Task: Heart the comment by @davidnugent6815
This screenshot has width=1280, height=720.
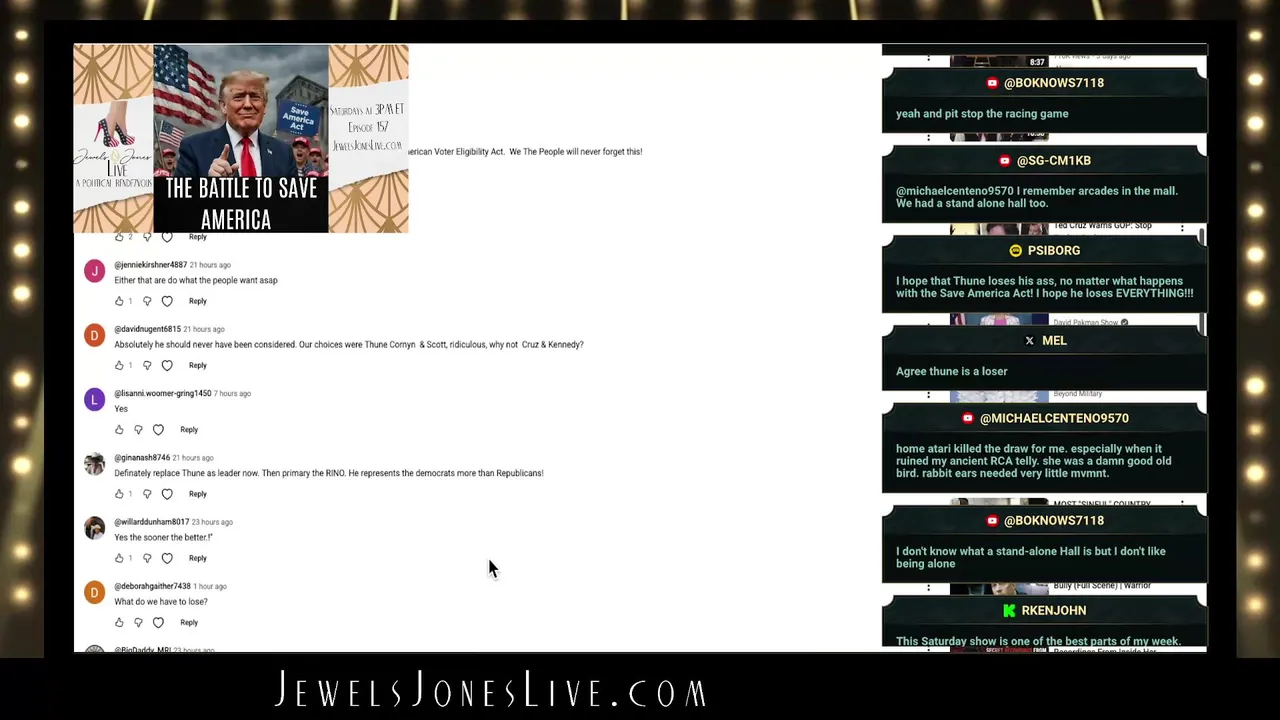Action: coord(167,365)
